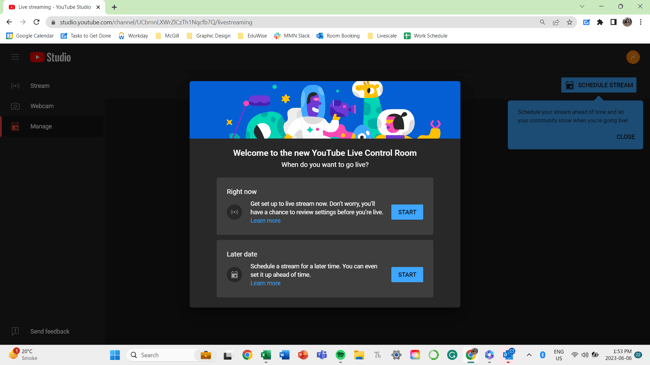
Task: Open the Extensions puzzle icon
Action: coord(600,22)
